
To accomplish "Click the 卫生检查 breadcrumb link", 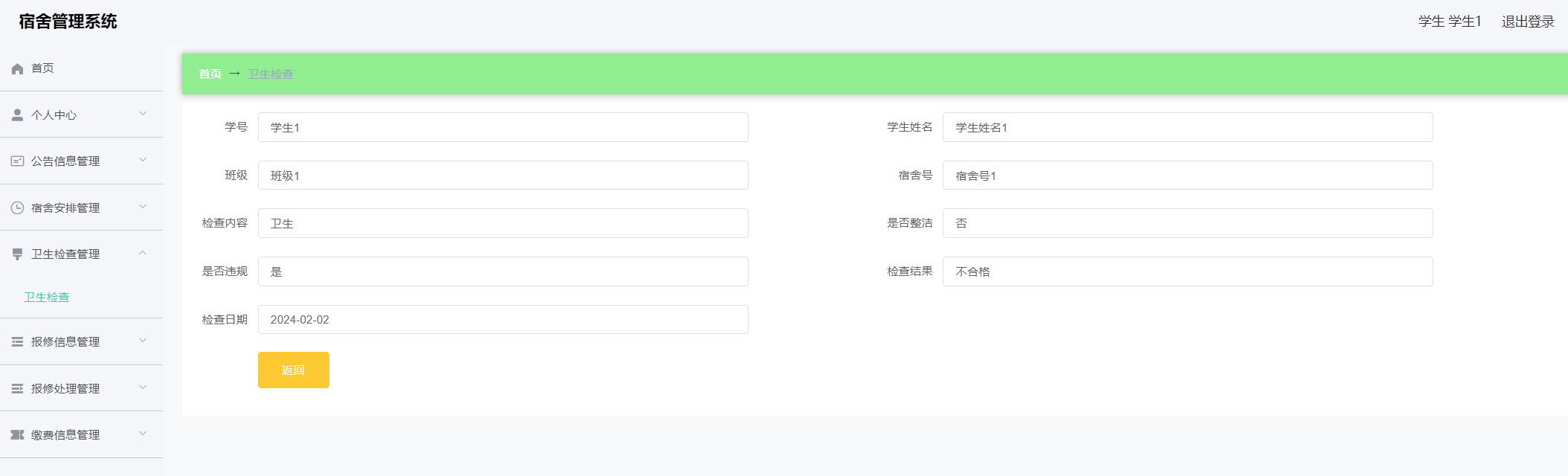I will click(x=271, y=74).
